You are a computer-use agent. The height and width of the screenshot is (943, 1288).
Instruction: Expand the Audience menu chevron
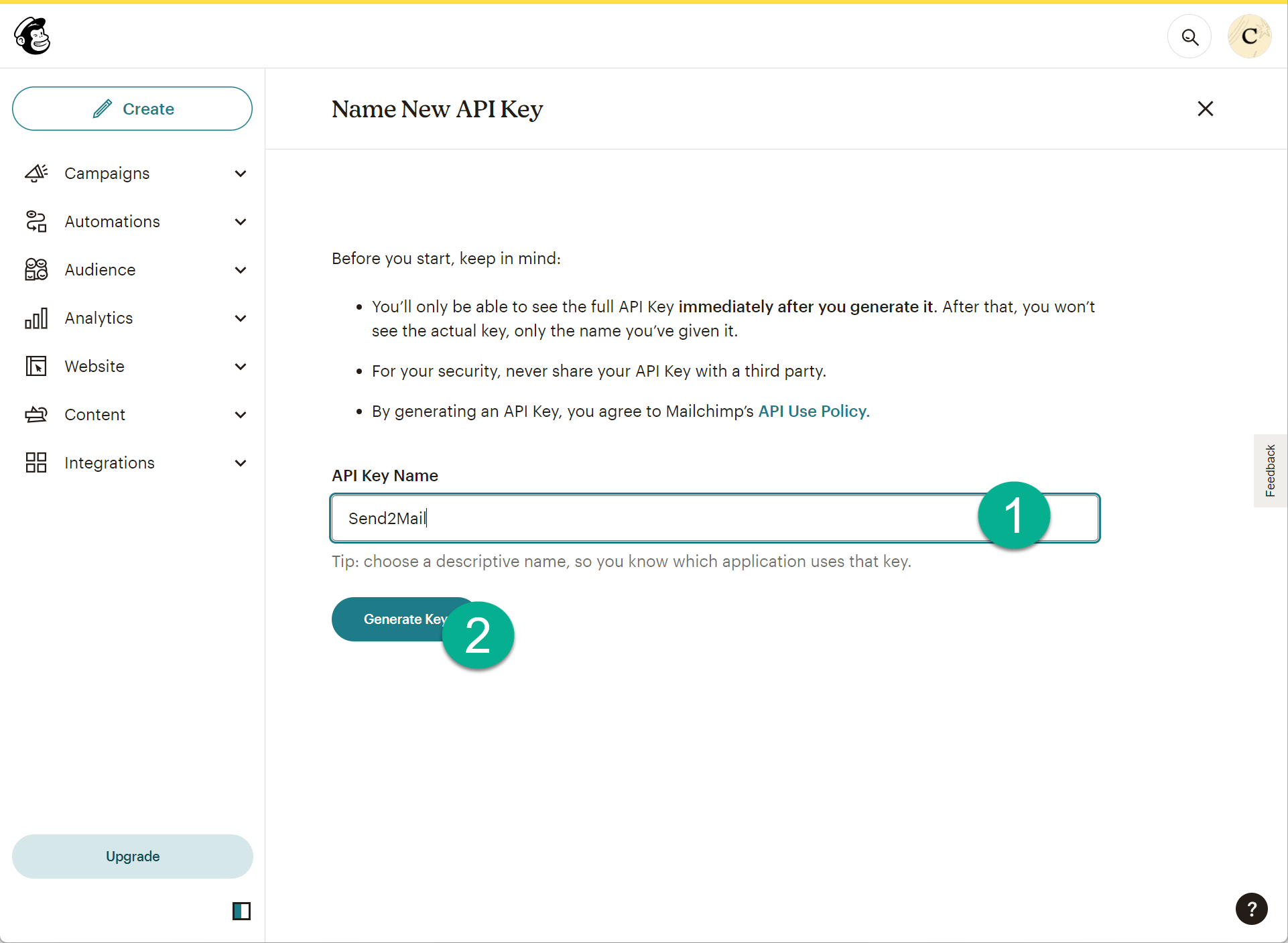coord(241,270)
